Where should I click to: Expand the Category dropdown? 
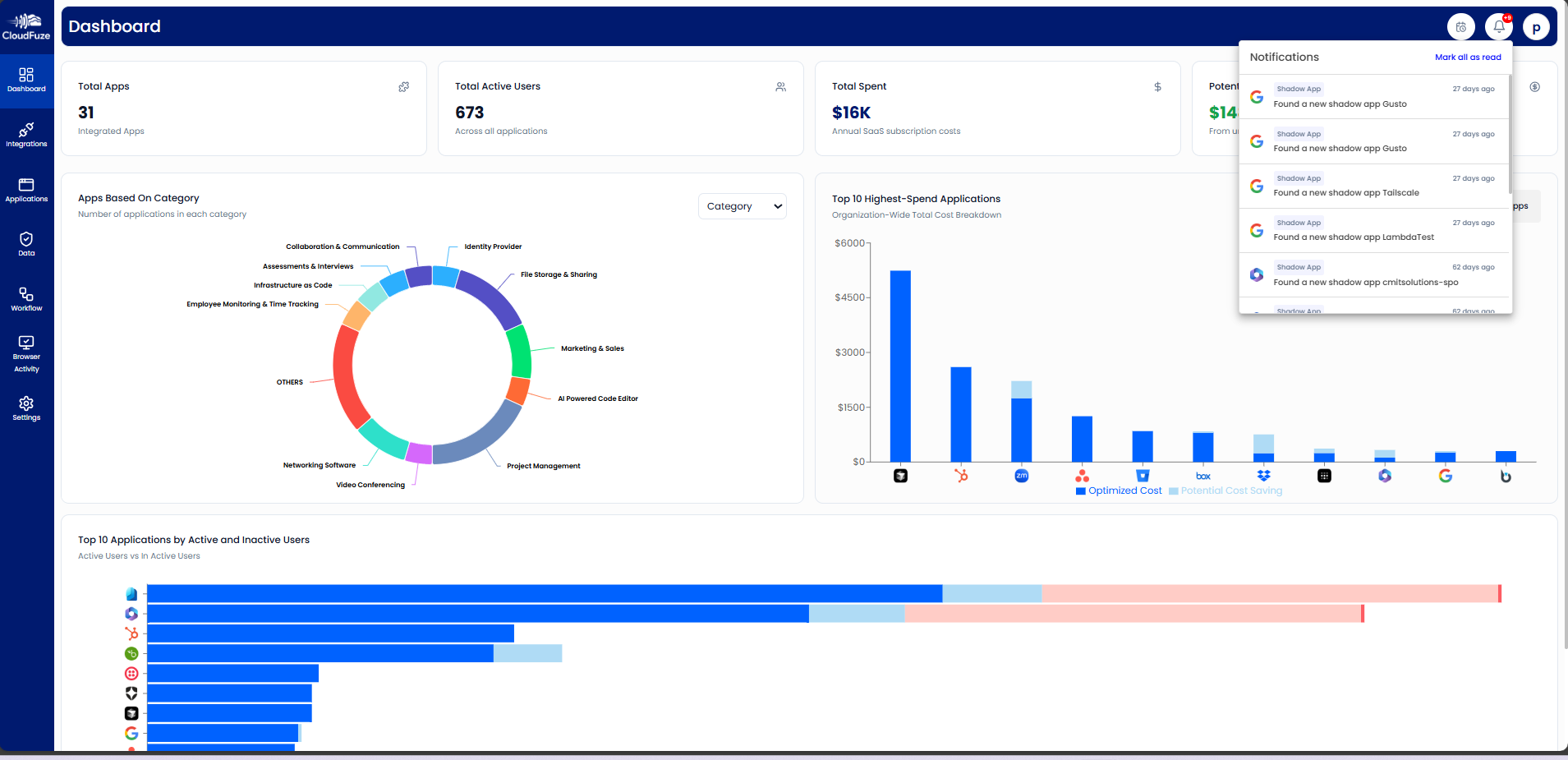pos(742,206)
